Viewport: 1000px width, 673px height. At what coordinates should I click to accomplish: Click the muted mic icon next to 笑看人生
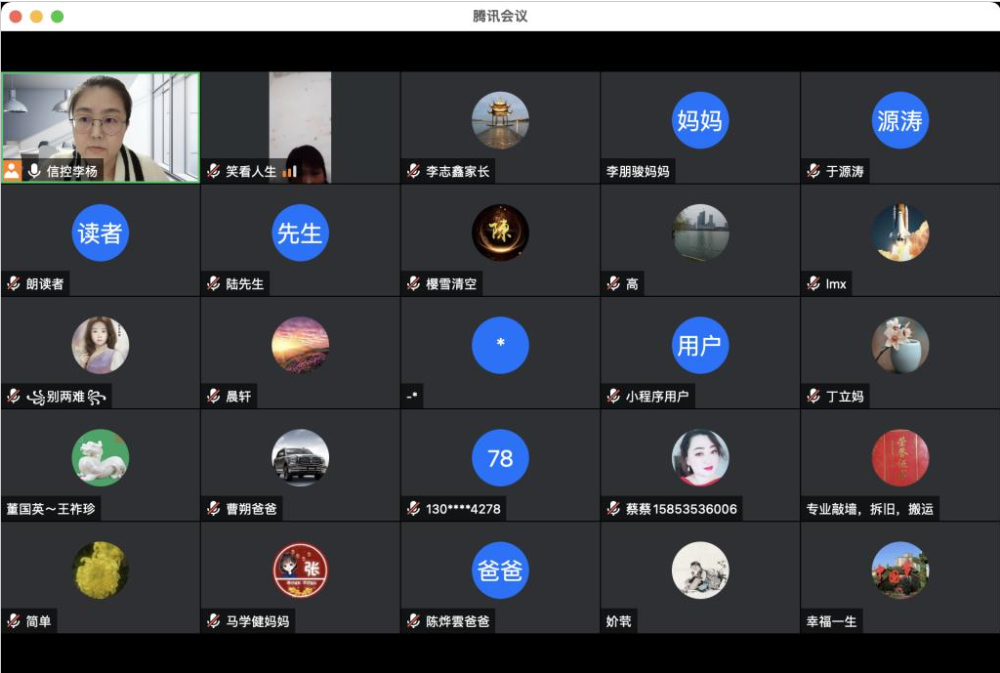tap(213, 171)
